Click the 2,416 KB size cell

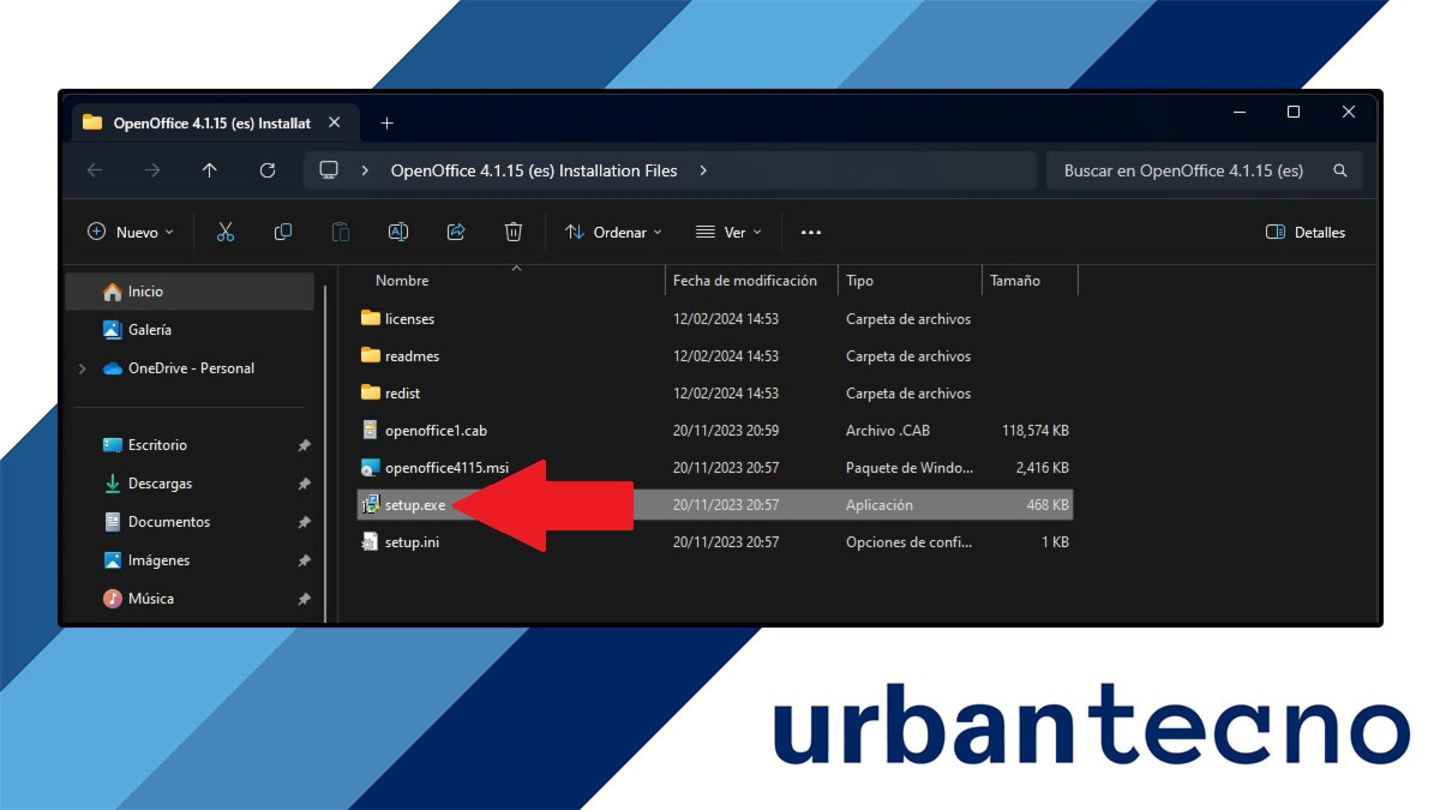coord(1042,467)
